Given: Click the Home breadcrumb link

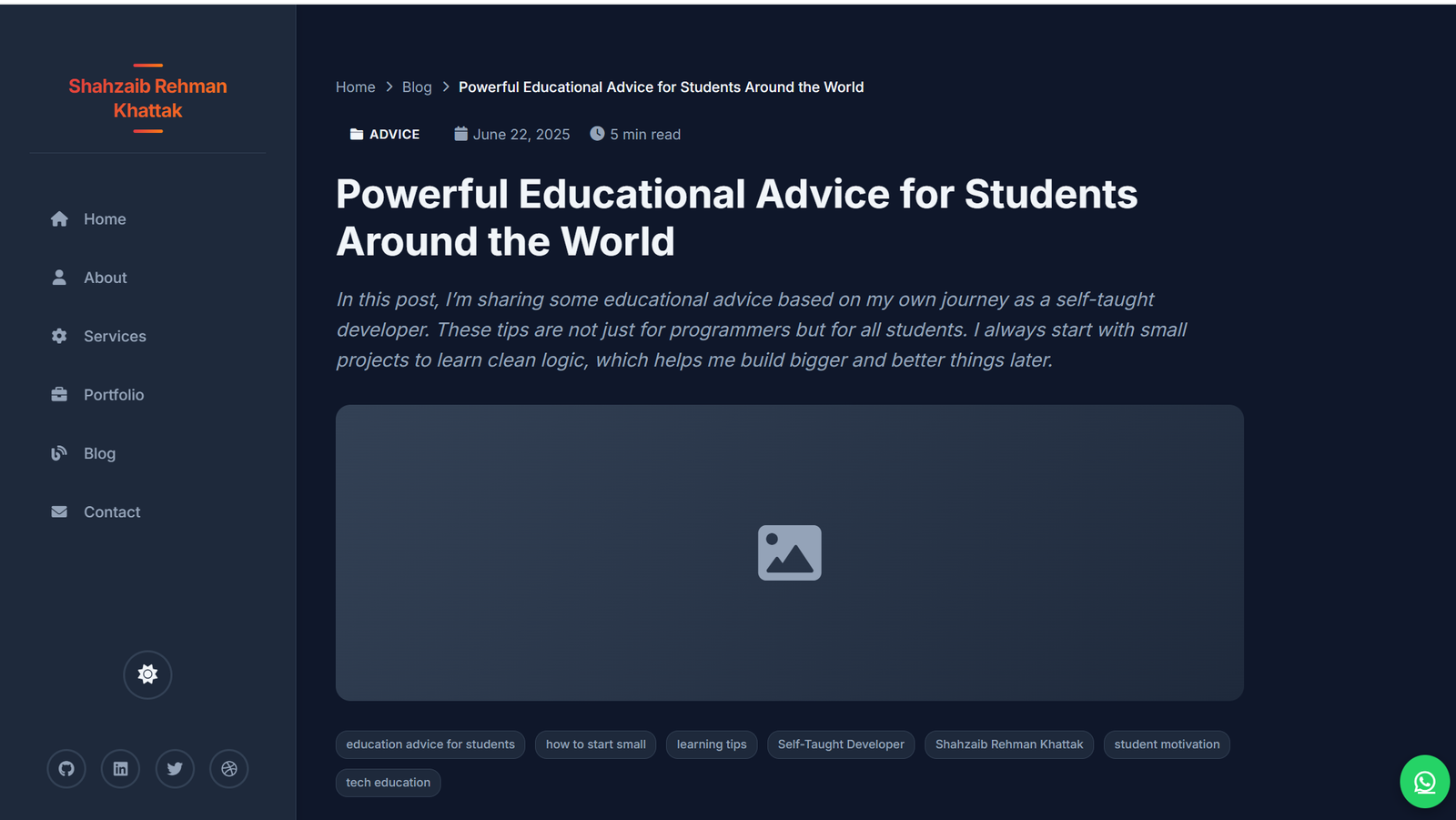Looking at the screenshot, I should pyautogui.click(x=355, y=86).
